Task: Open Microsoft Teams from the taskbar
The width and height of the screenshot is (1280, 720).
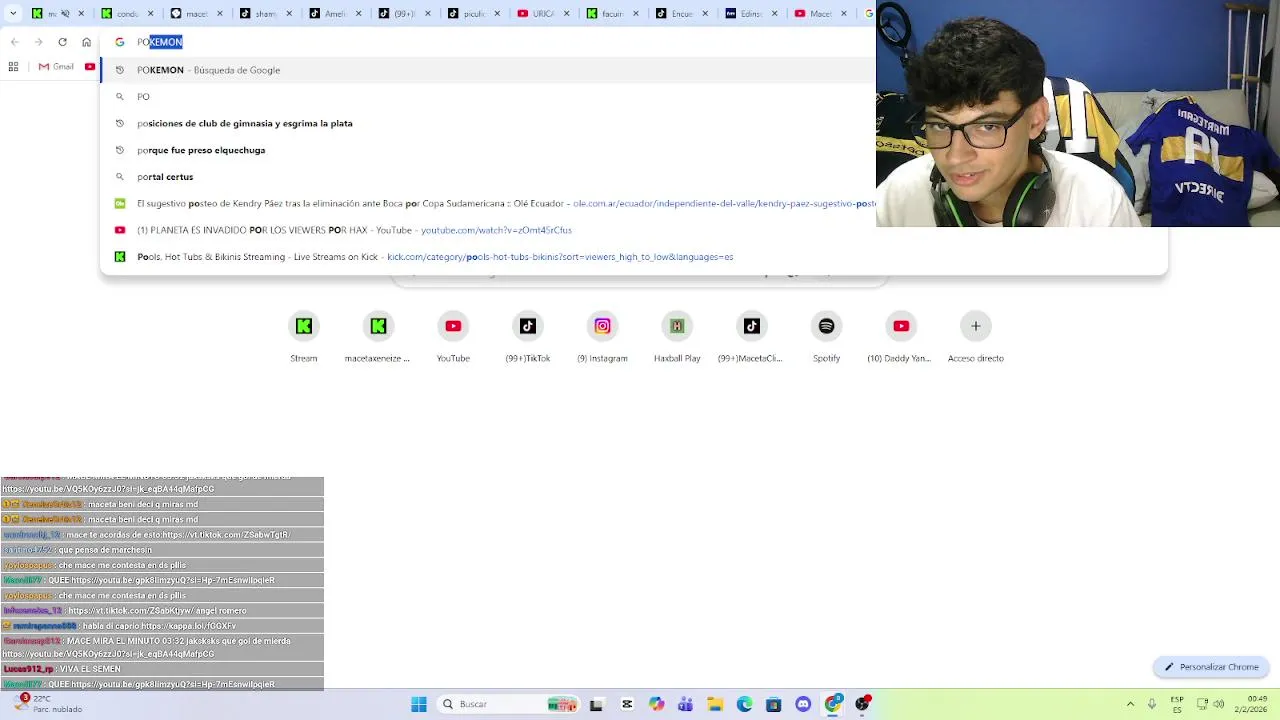Action: (x=685, y=704)
